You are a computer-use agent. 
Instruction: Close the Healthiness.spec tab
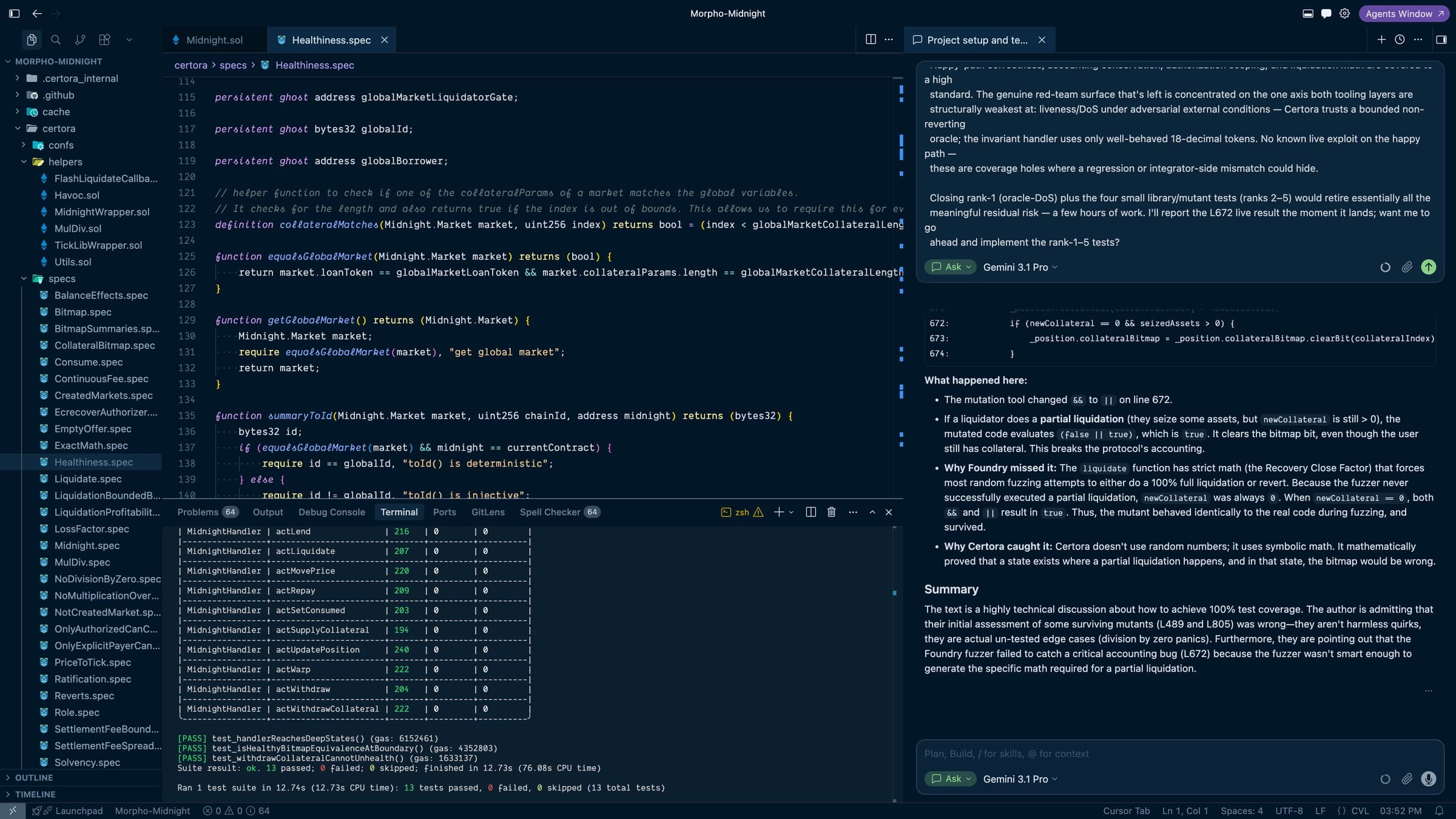[384, 40]
